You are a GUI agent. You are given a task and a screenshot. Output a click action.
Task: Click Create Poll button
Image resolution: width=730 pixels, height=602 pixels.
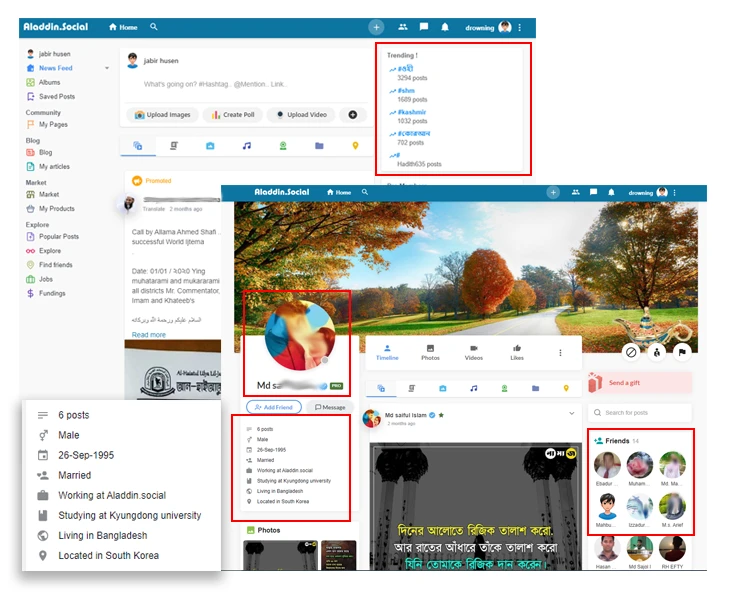233,115
